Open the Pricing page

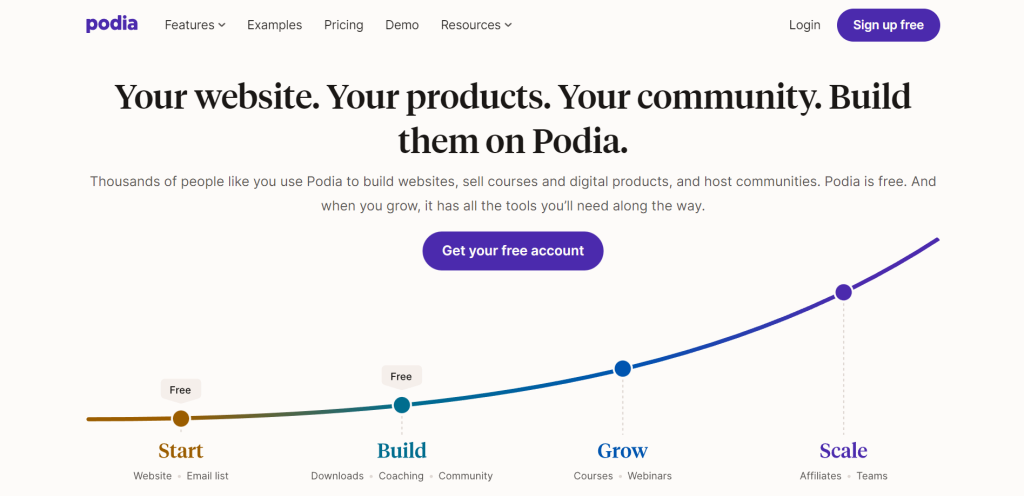(344, 25)
